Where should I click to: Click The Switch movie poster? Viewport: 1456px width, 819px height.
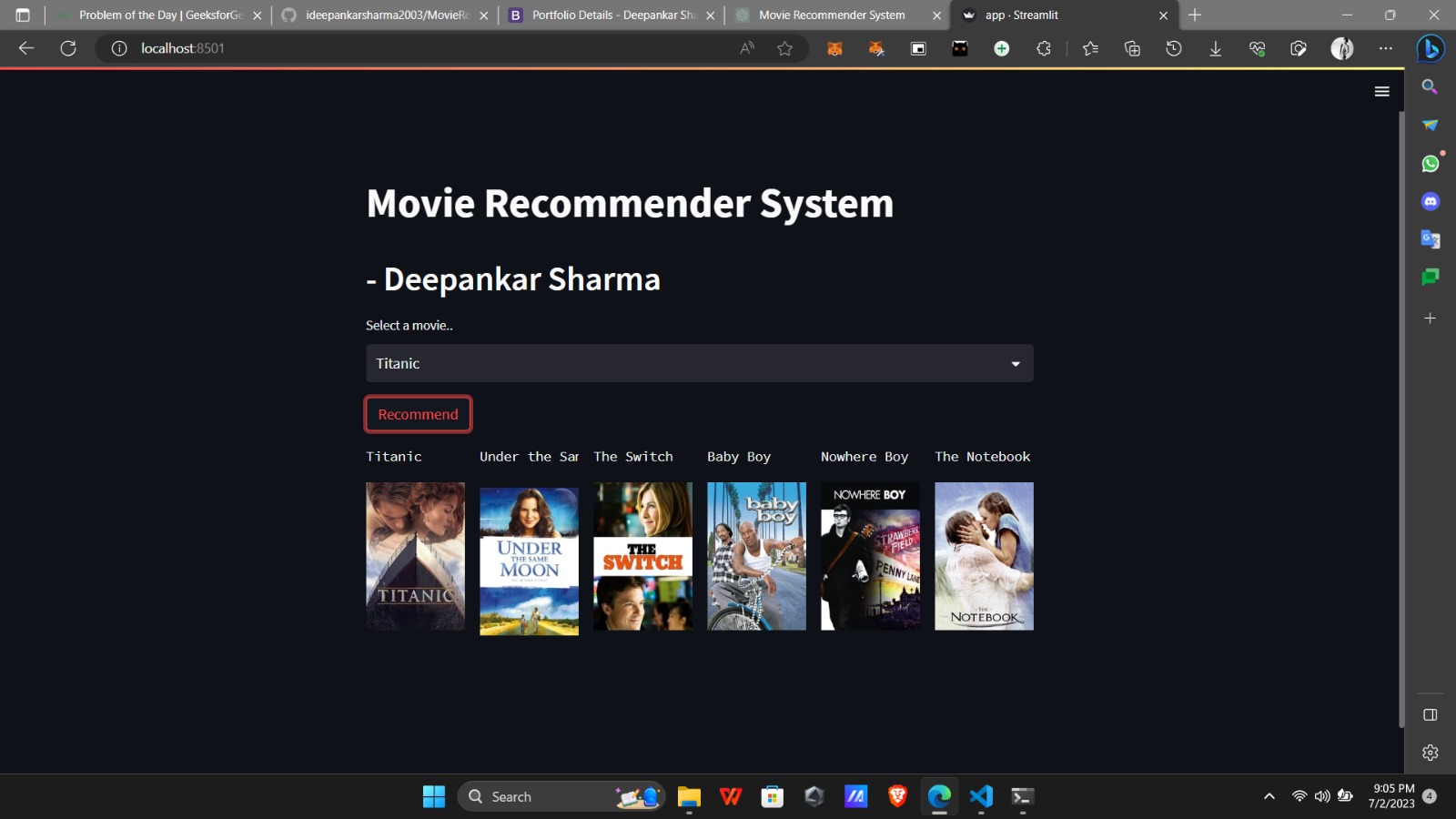[642, 556]
